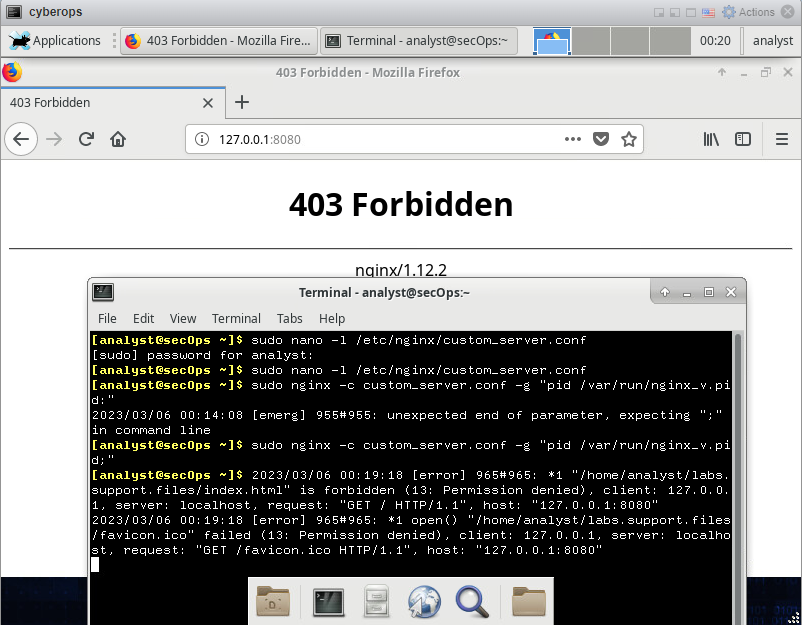This screenshot has height=625, width=802.
Task: Open Terminal Tabs menu
Action: (289, 319)
